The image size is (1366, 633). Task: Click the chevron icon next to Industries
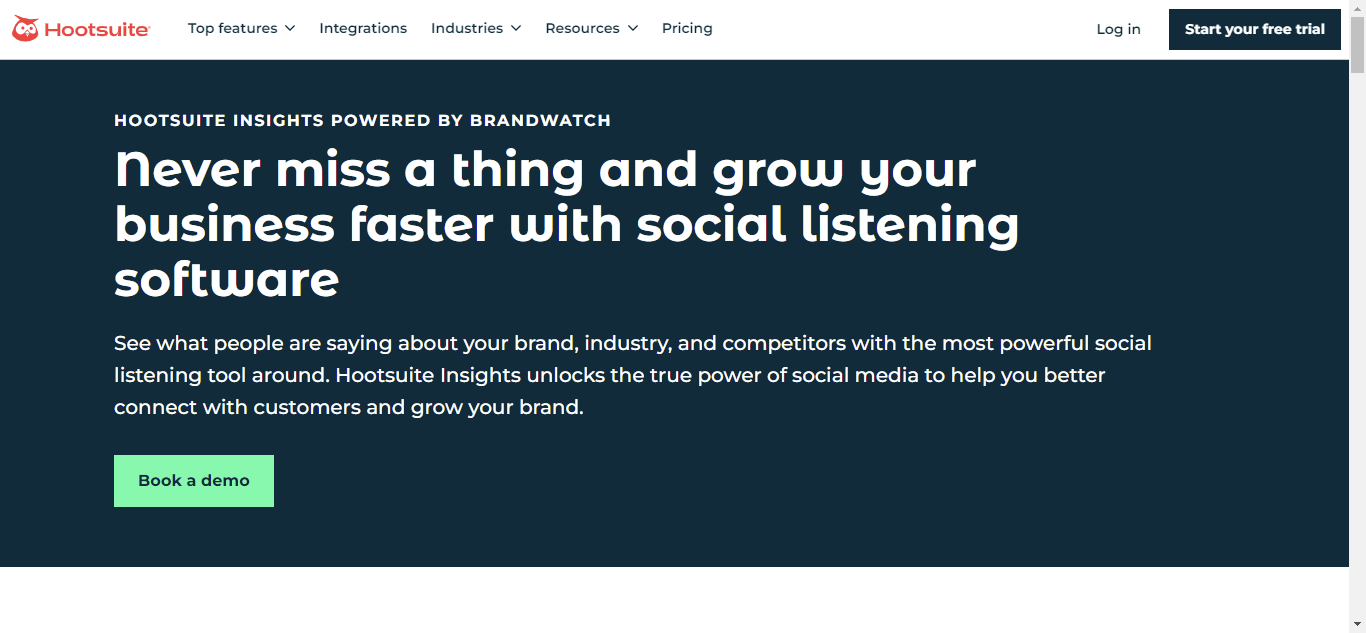pos(517,28)
